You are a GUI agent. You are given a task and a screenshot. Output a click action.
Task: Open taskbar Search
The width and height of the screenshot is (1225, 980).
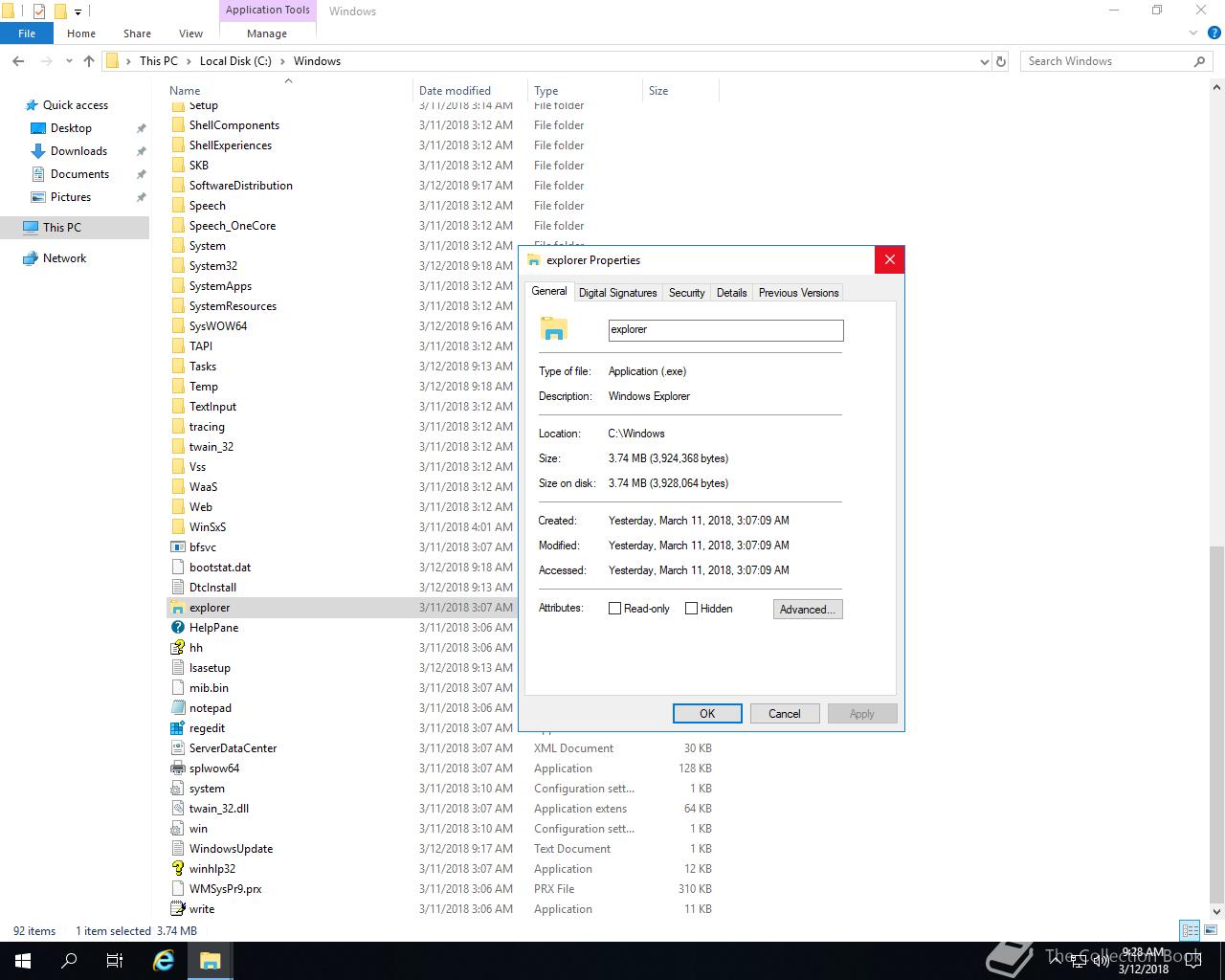(69, 961)
